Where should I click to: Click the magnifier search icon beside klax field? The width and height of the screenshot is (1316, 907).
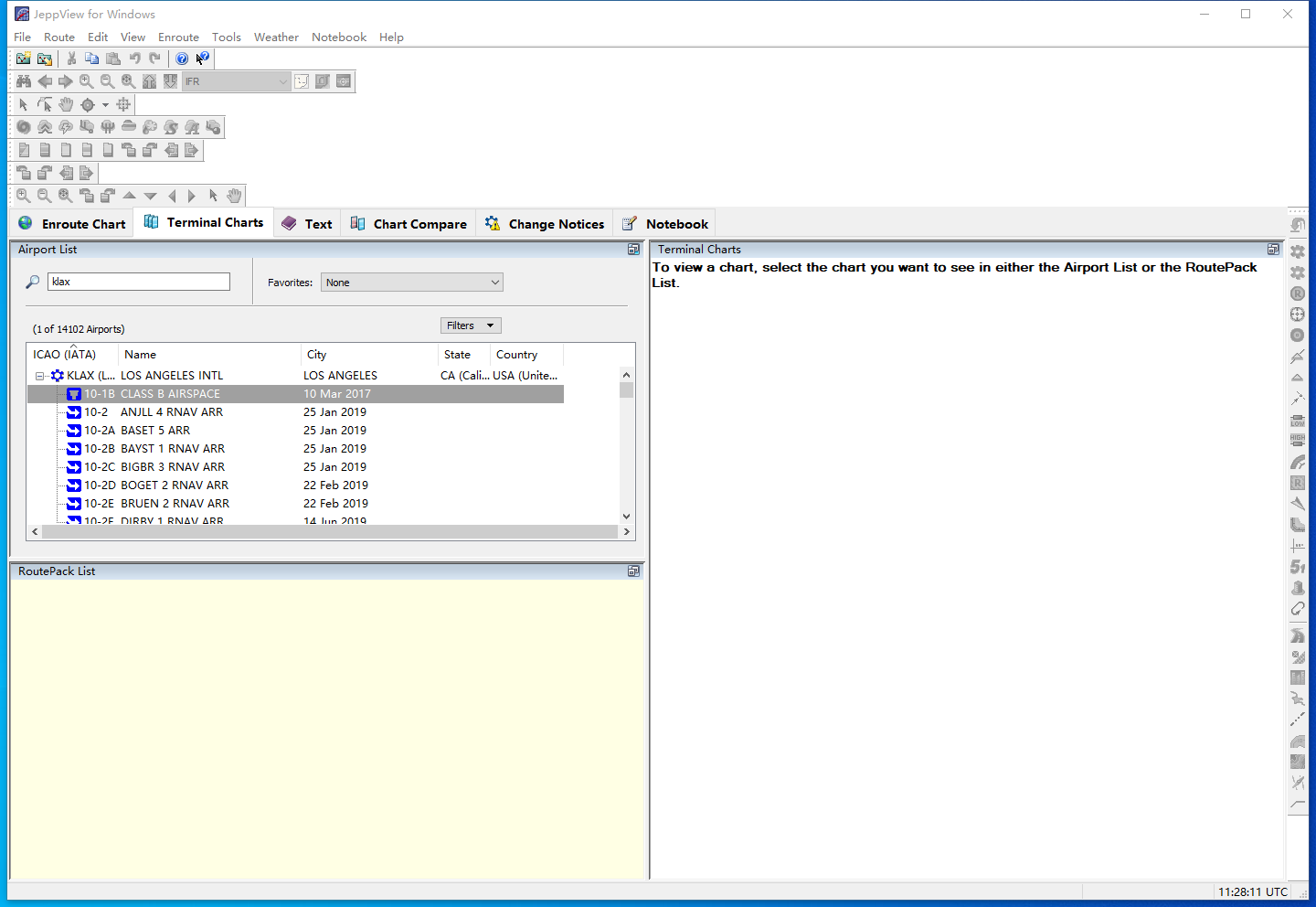click(33, 282)
